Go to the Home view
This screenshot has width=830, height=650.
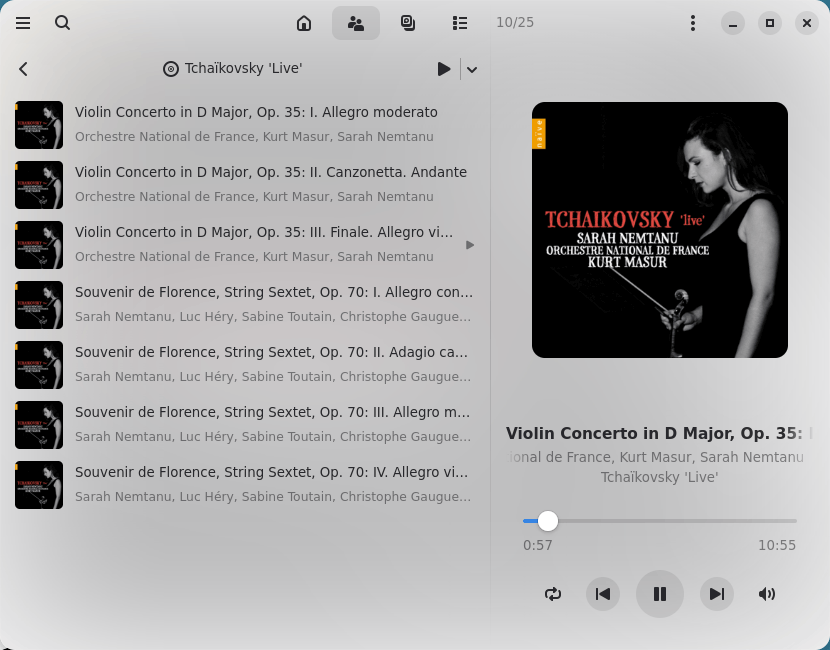304,23
